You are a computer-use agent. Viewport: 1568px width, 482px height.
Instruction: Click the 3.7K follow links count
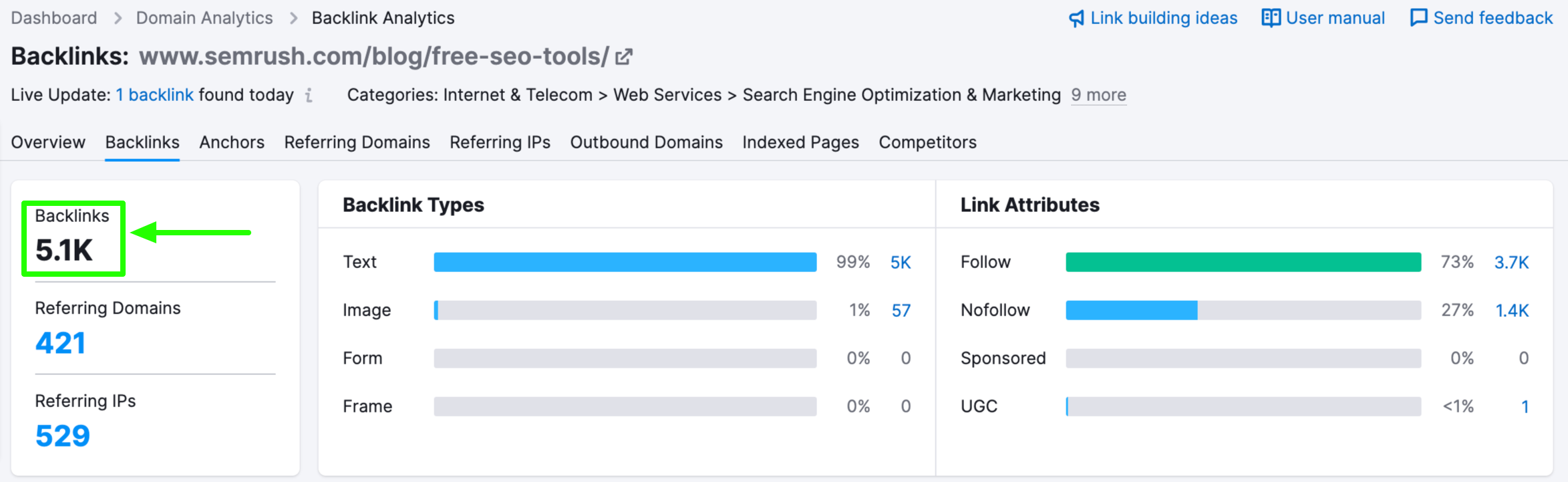tap(1511, 262)
